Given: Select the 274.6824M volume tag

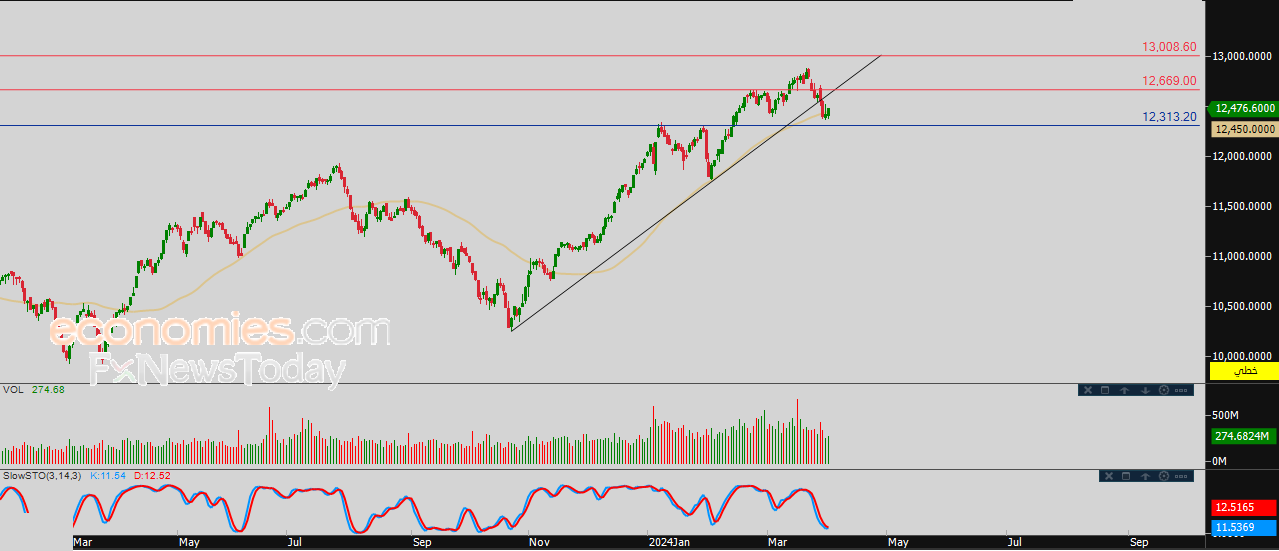Looking at the screenshot, I should click(x=1244, y=436).
